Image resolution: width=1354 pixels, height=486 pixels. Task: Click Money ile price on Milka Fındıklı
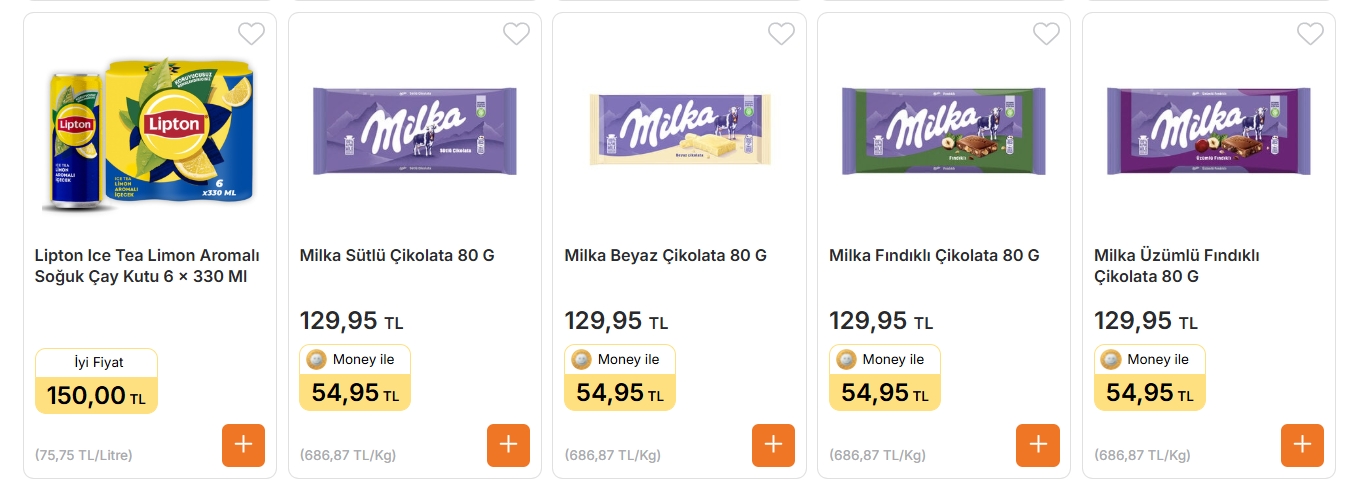[x=884, y=378]
